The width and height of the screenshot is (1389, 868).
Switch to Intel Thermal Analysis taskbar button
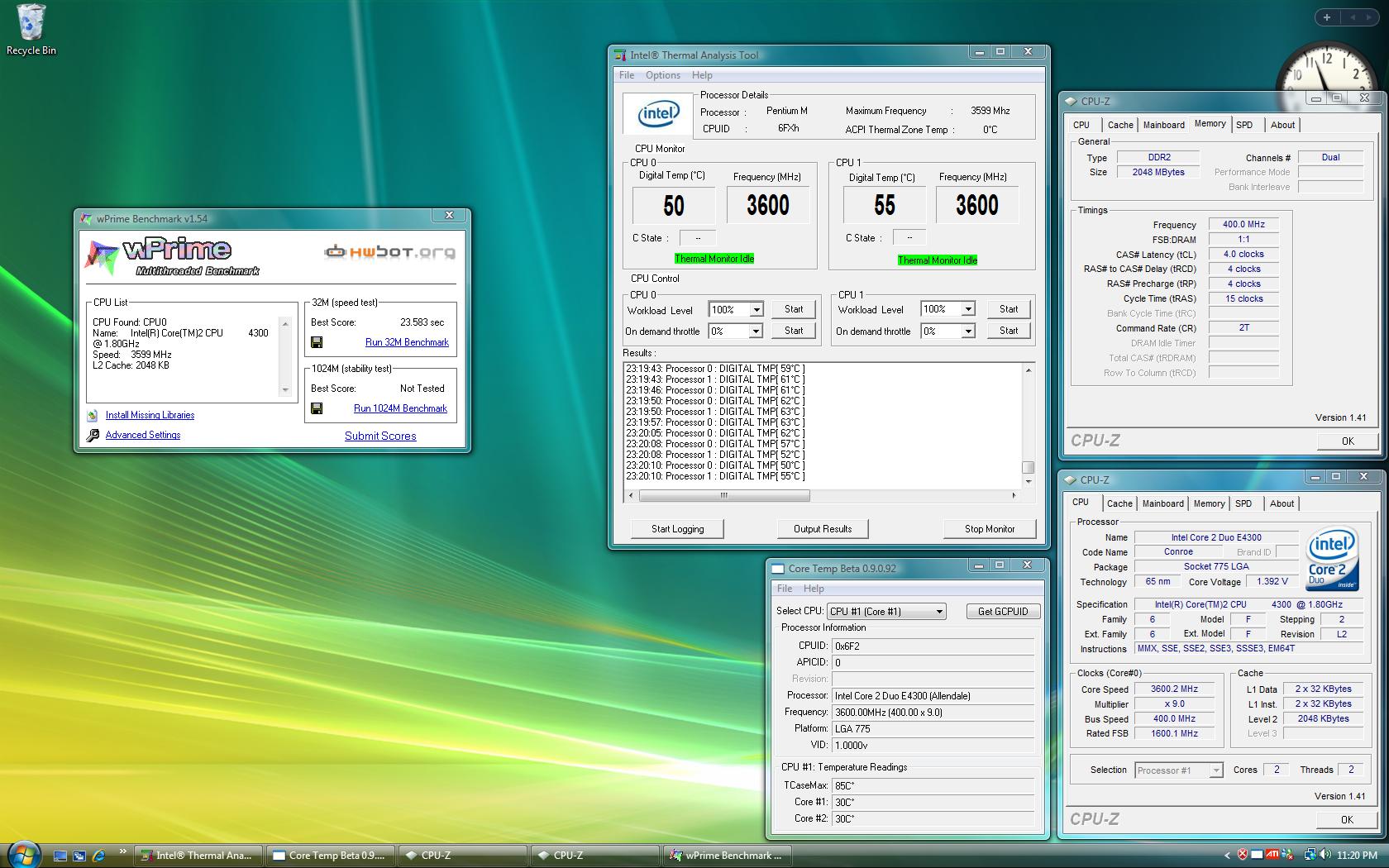[198, 856]
